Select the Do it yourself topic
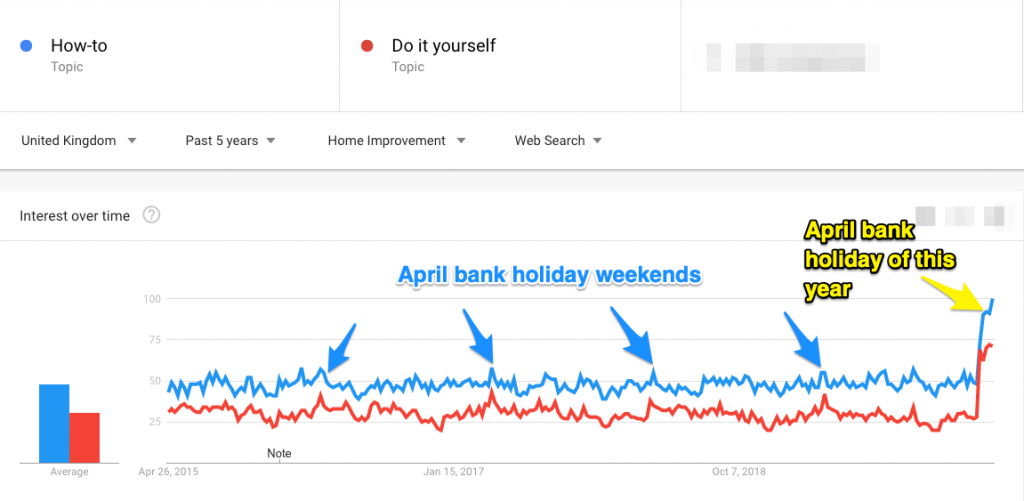 click(x=443, y=46)
